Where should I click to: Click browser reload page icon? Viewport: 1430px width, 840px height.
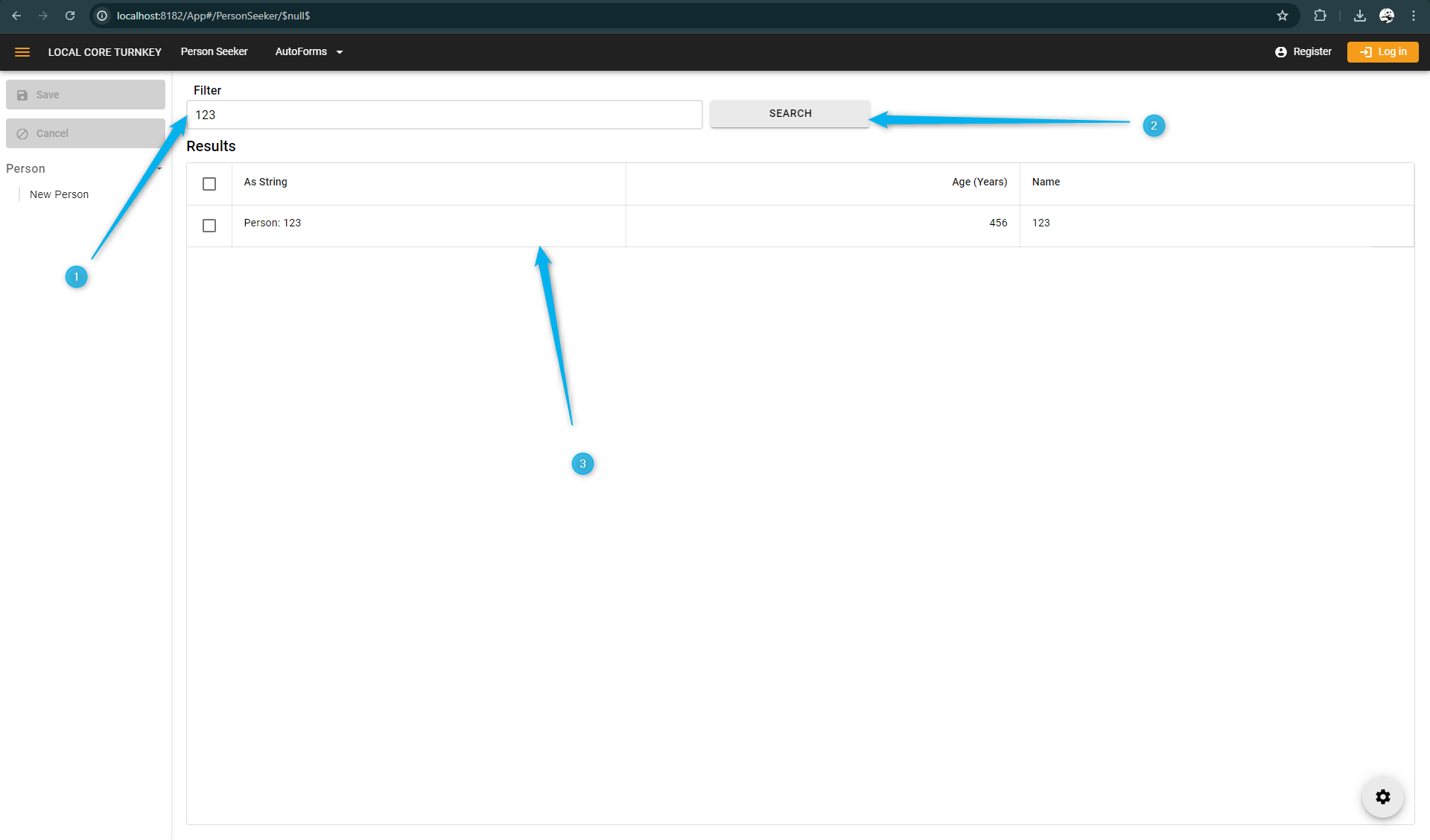pyautogui.click(x=70, y=16)
